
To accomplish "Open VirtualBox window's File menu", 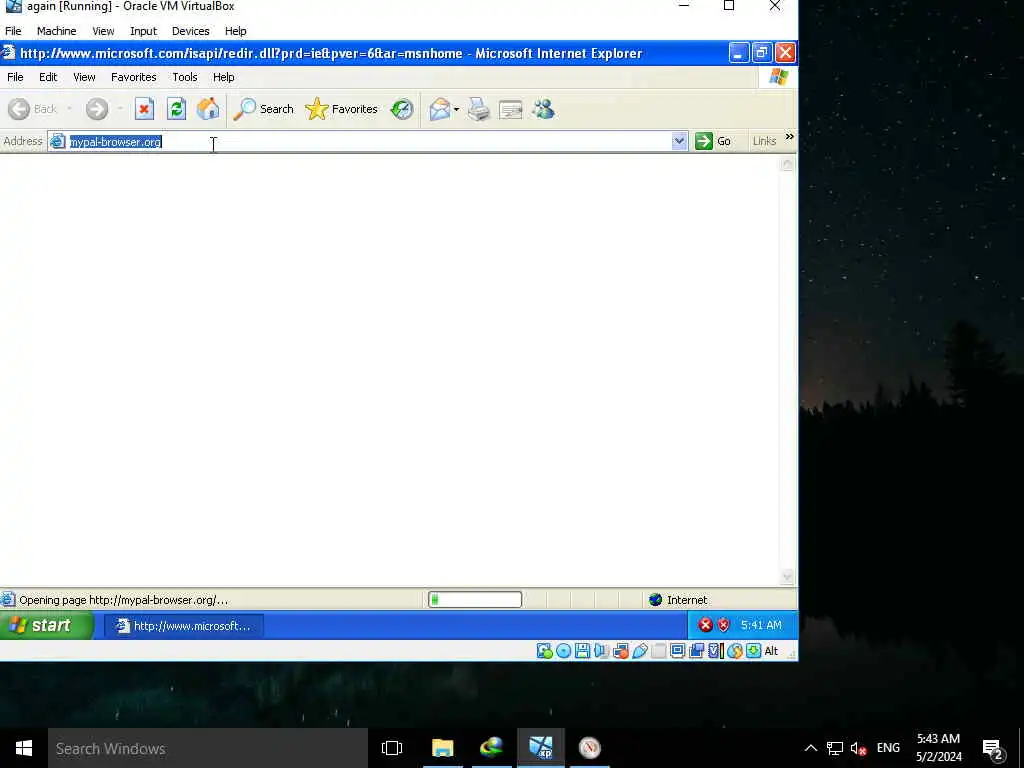I will click(13, 31).
